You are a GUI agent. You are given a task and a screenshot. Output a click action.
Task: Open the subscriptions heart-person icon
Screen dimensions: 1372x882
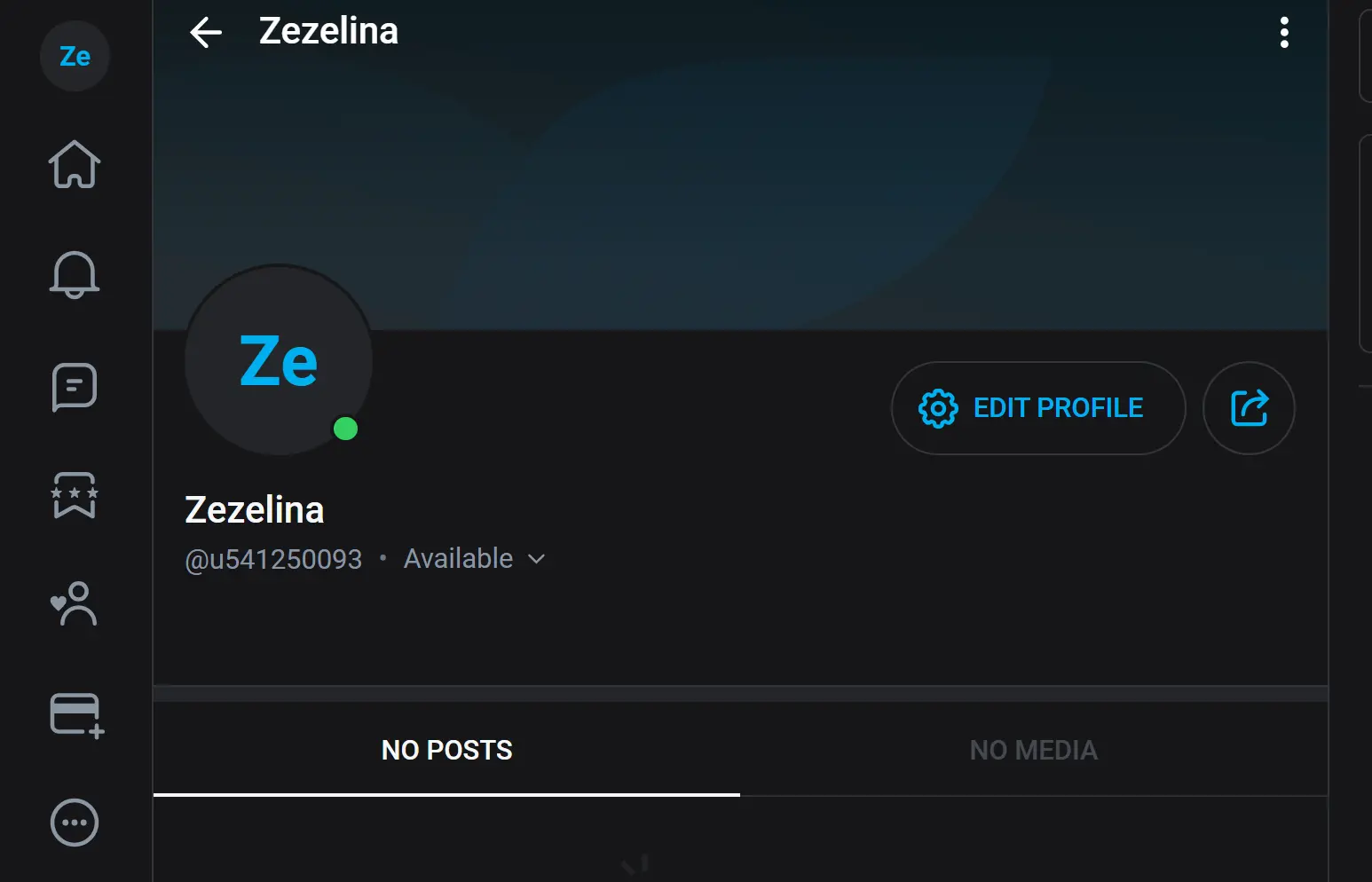pyautogui.click(x=75, y=604)
